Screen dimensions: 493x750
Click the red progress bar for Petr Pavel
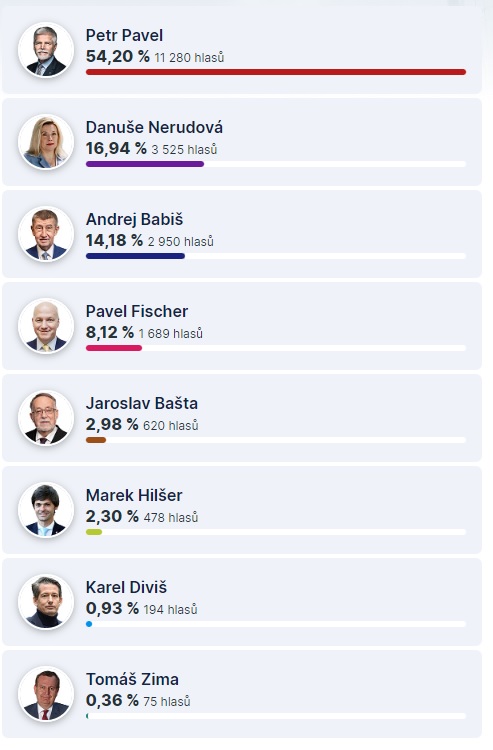(x=276, y=72)
